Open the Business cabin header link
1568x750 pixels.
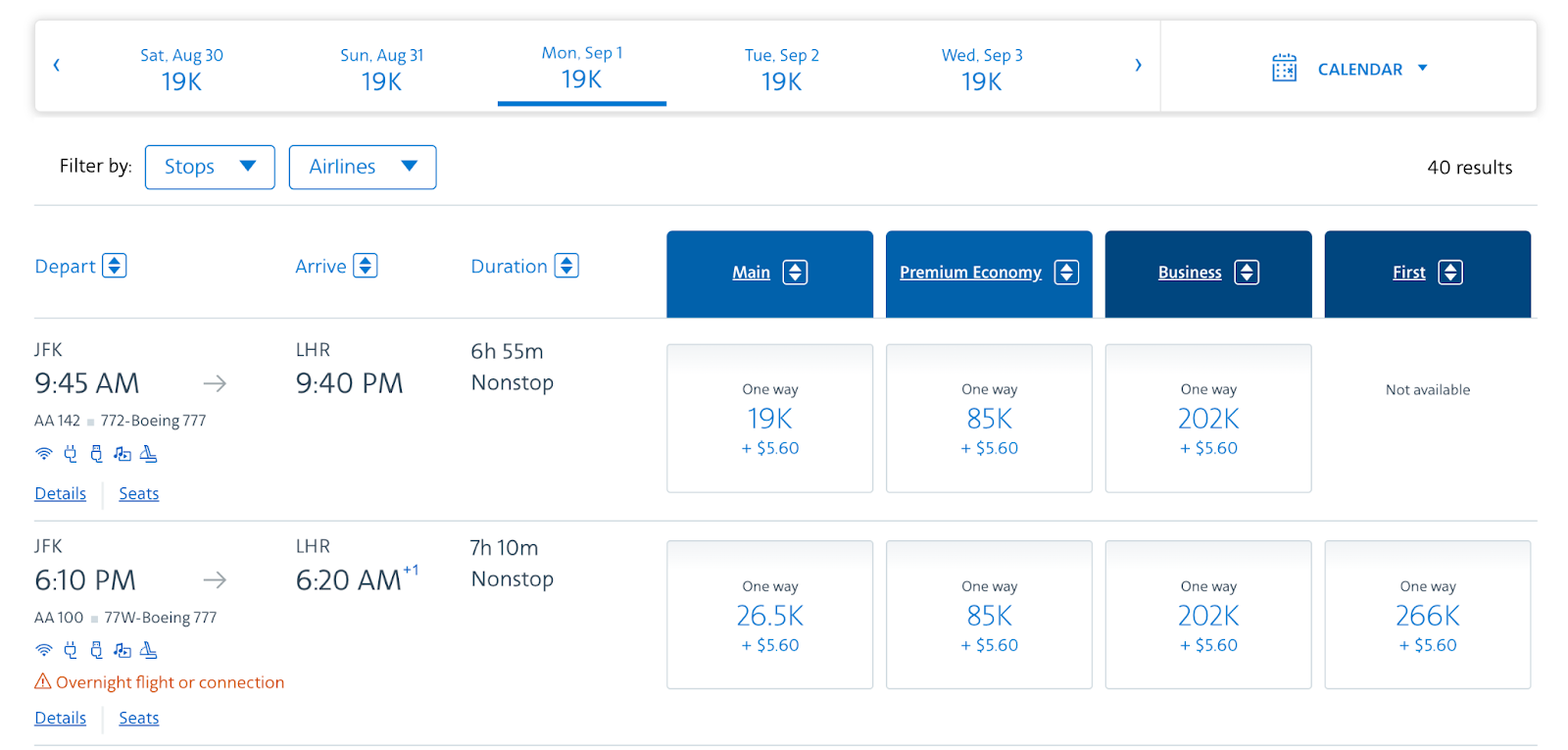pos(1190,273)
